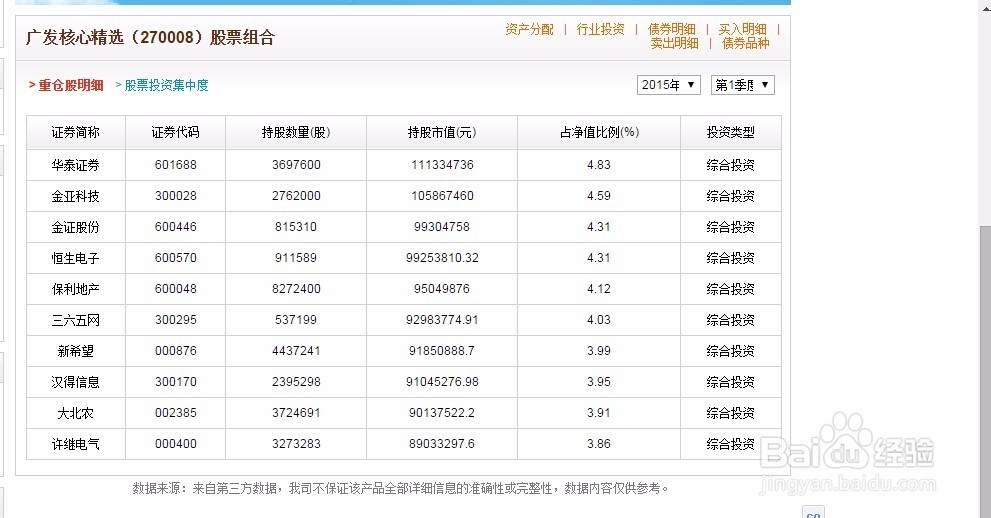Click share count 2762000
Viewport: 991px width, 518px height.
click(x=296, y=196)
